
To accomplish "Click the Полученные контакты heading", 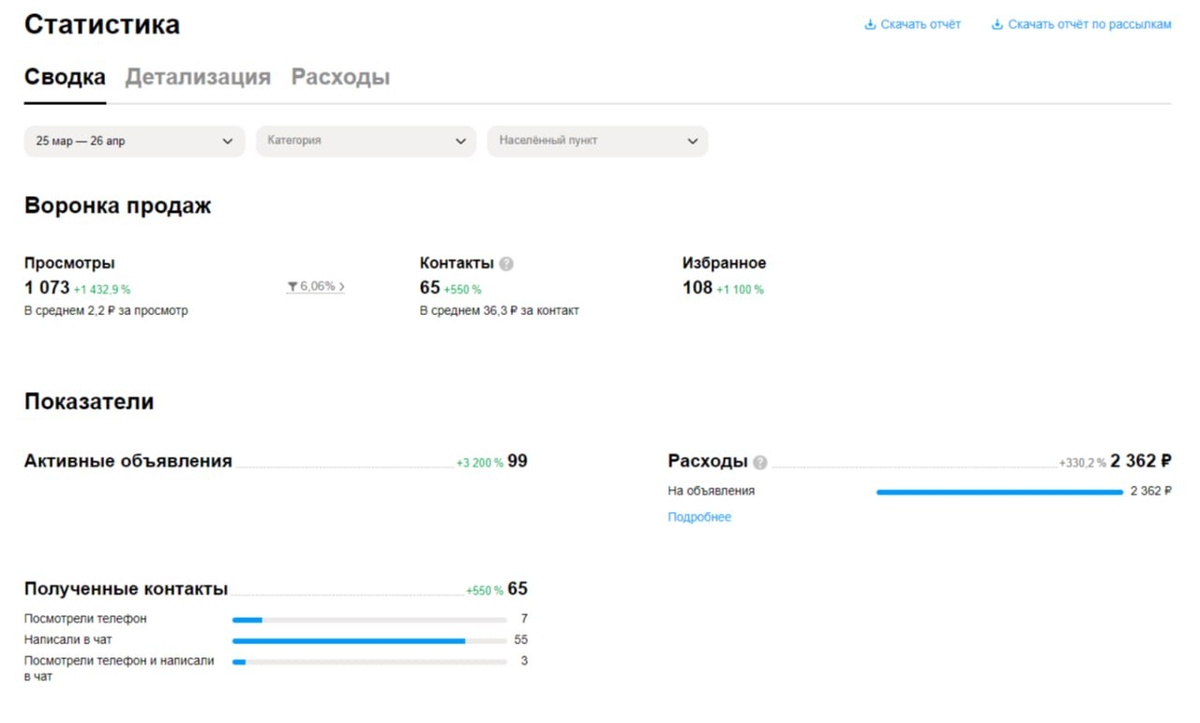I will [126, 589].
